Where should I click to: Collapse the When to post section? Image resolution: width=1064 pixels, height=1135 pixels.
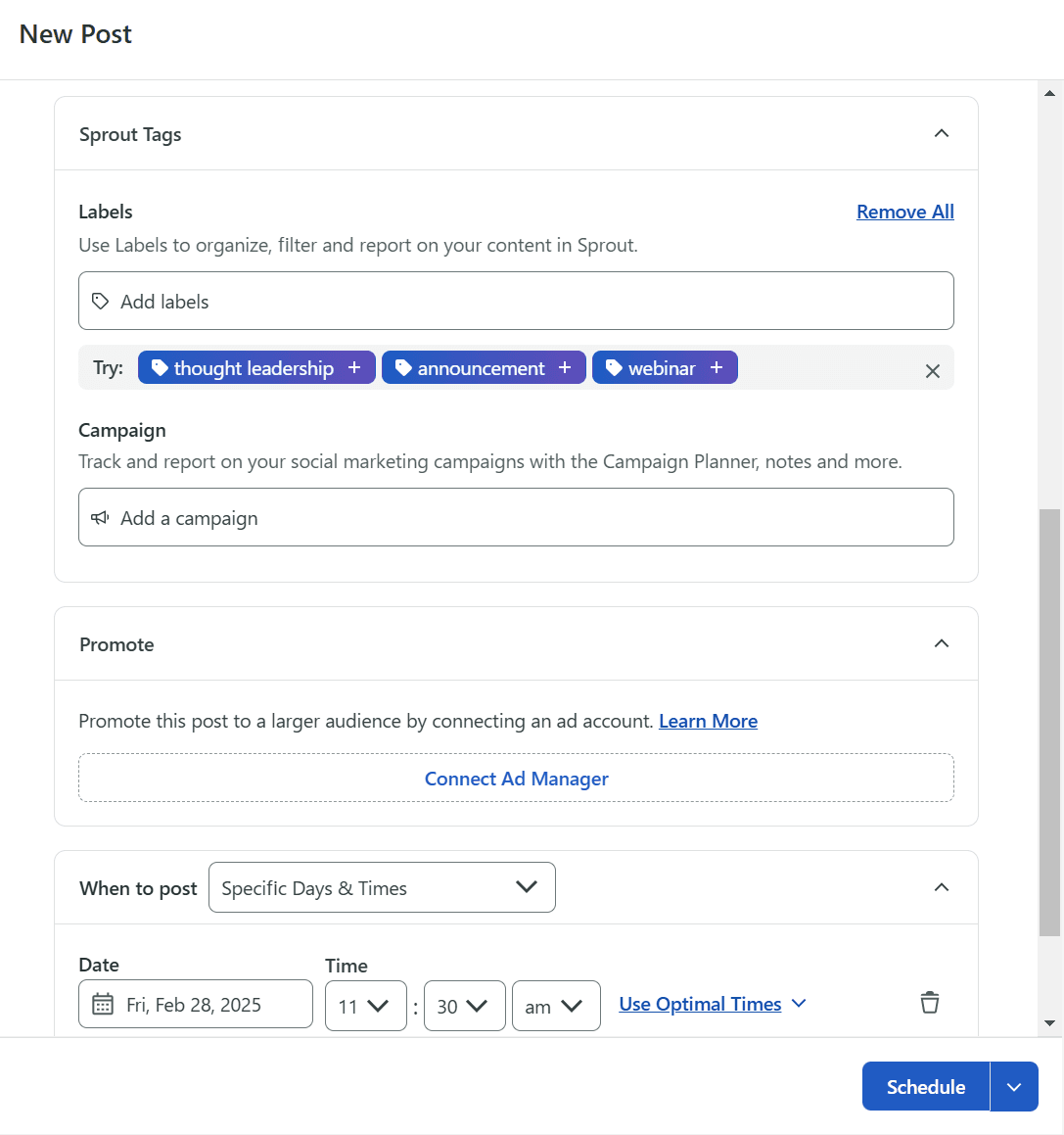click(x=941, y=887)
